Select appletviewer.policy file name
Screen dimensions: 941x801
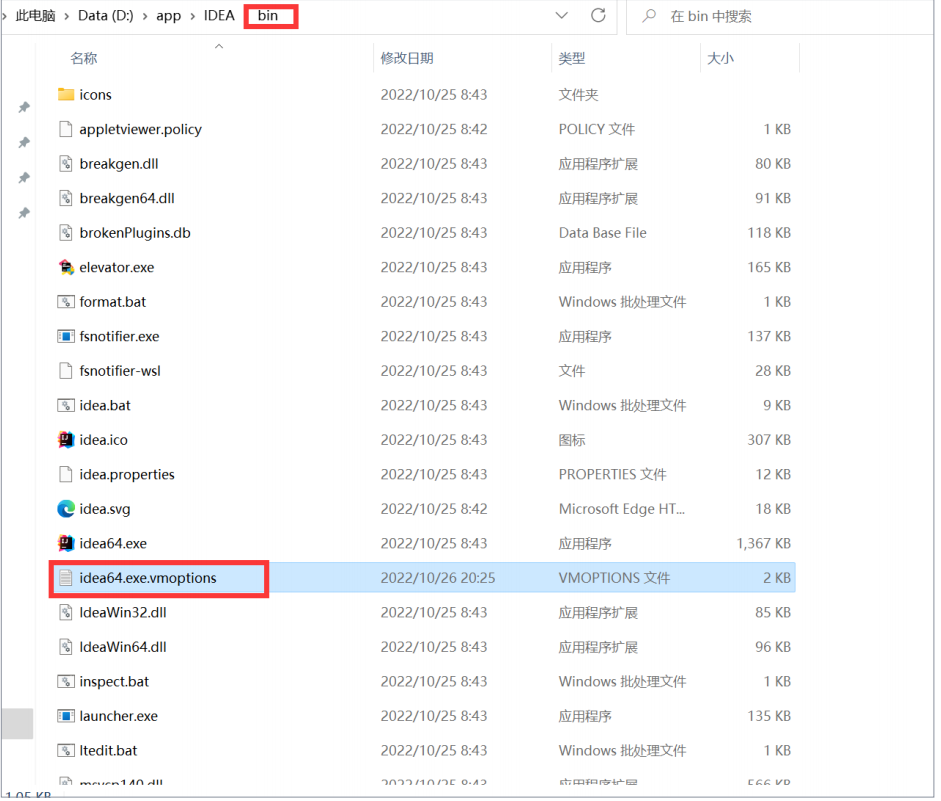pos(140,130)
